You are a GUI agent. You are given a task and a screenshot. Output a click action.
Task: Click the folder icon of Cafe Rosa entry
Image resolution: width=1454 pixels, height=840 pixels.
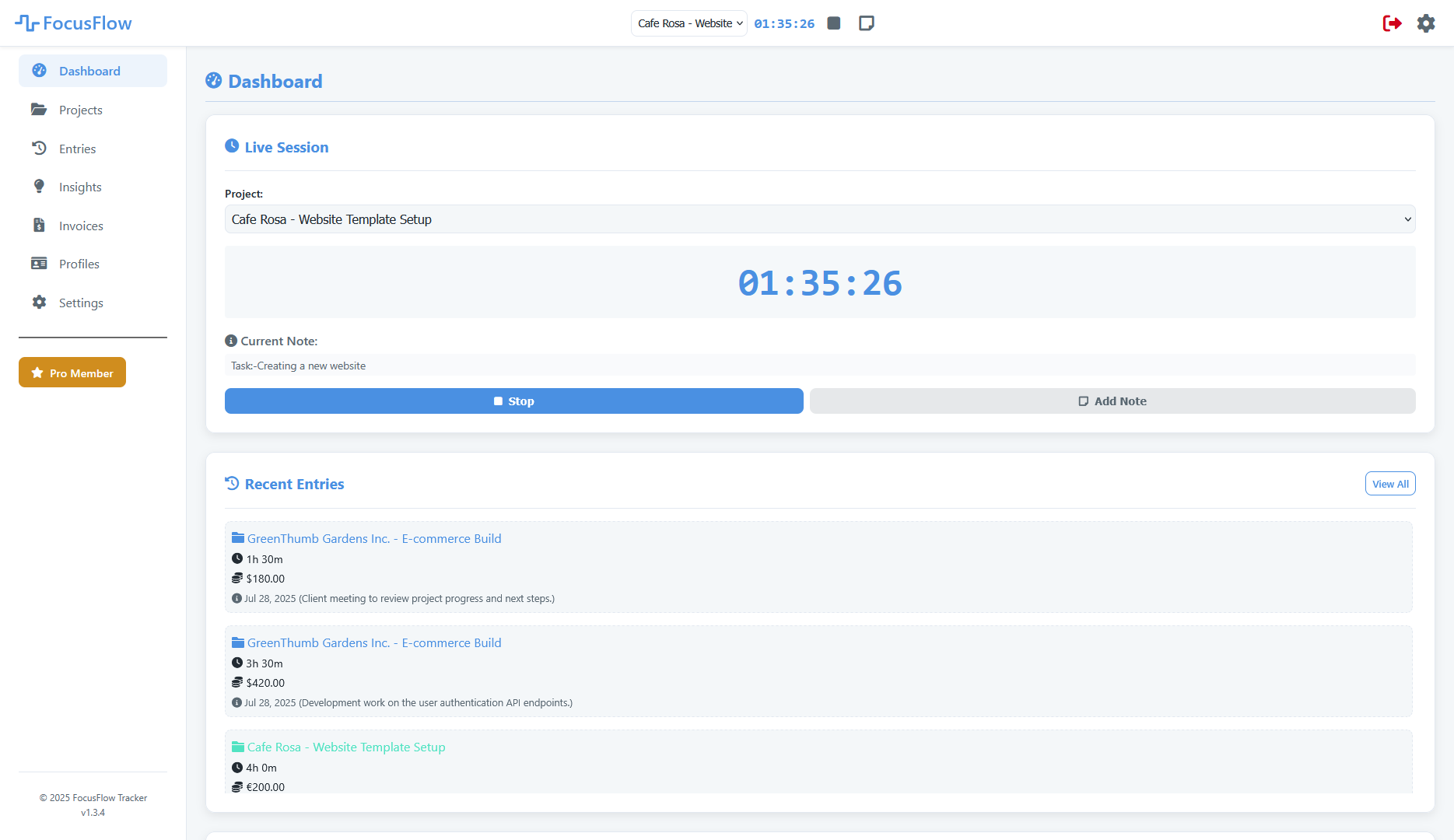click(x=238, y=747)
